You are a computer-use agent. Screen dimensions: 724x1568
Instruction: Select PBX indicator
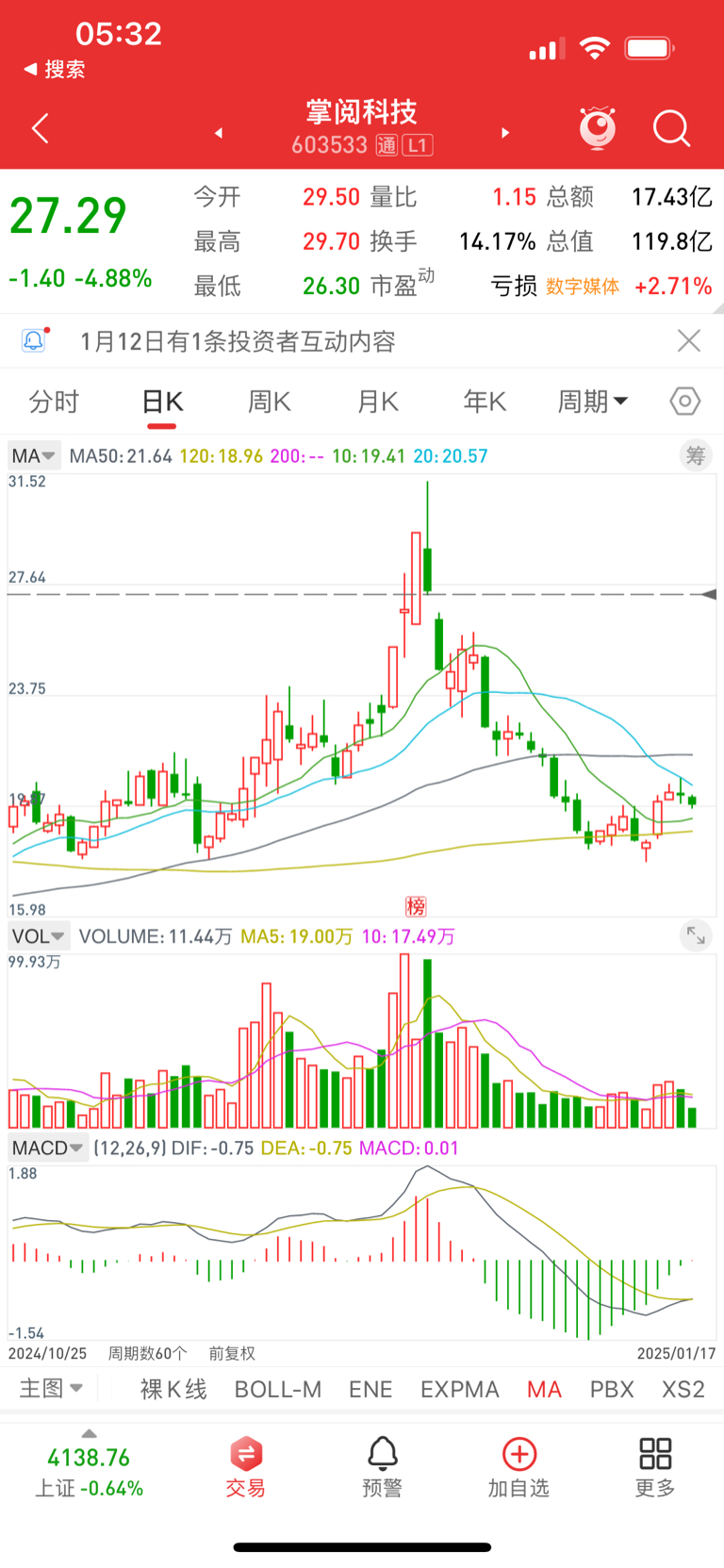pyautogui.click(x=612, y=1389)
